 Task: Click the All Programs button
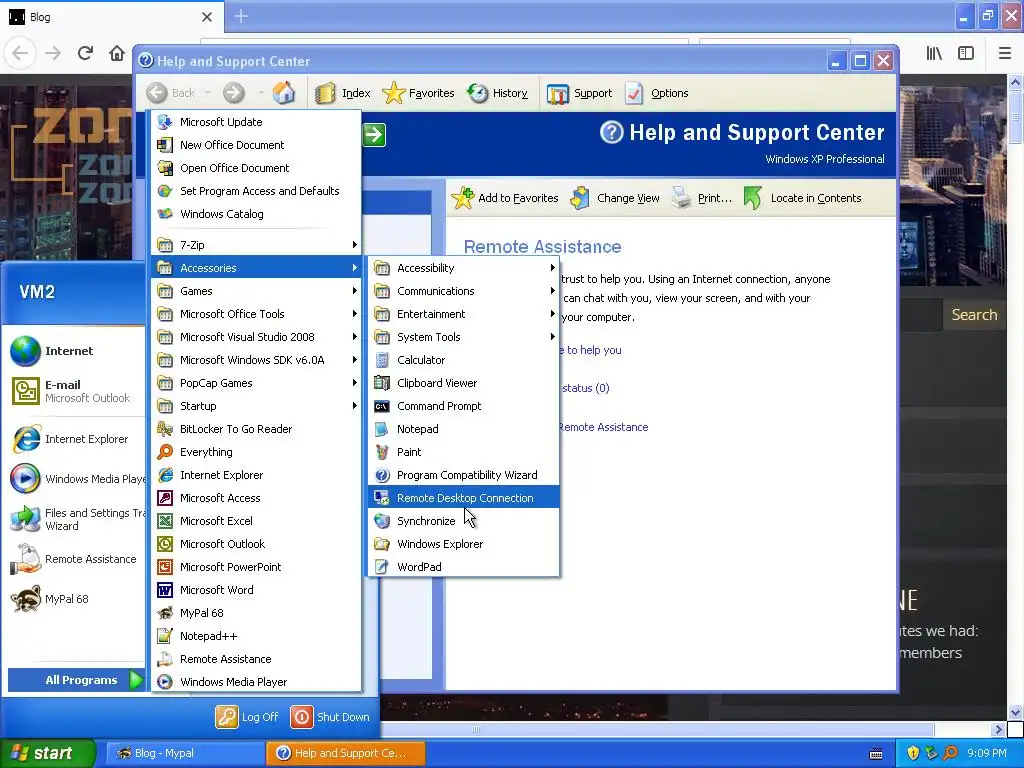pyautogui.click(x=76, y=680)
